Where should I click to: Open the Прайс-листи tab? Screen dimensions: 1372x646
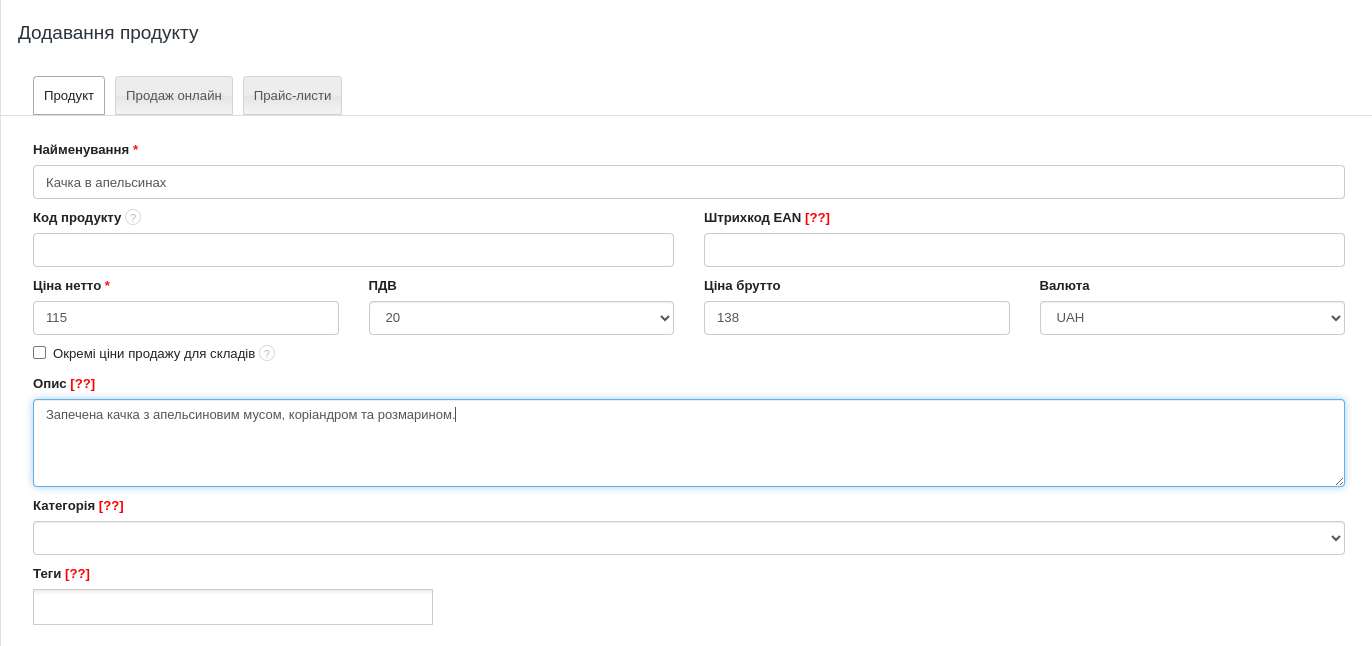[x=292, y=96]
